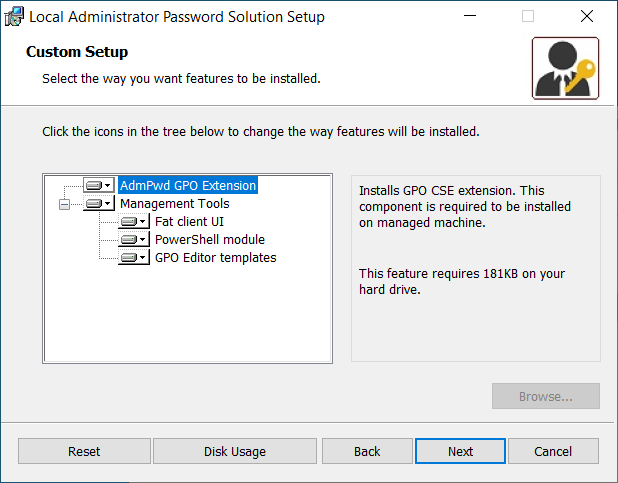Go Back to previous setup page

(367, 451)
